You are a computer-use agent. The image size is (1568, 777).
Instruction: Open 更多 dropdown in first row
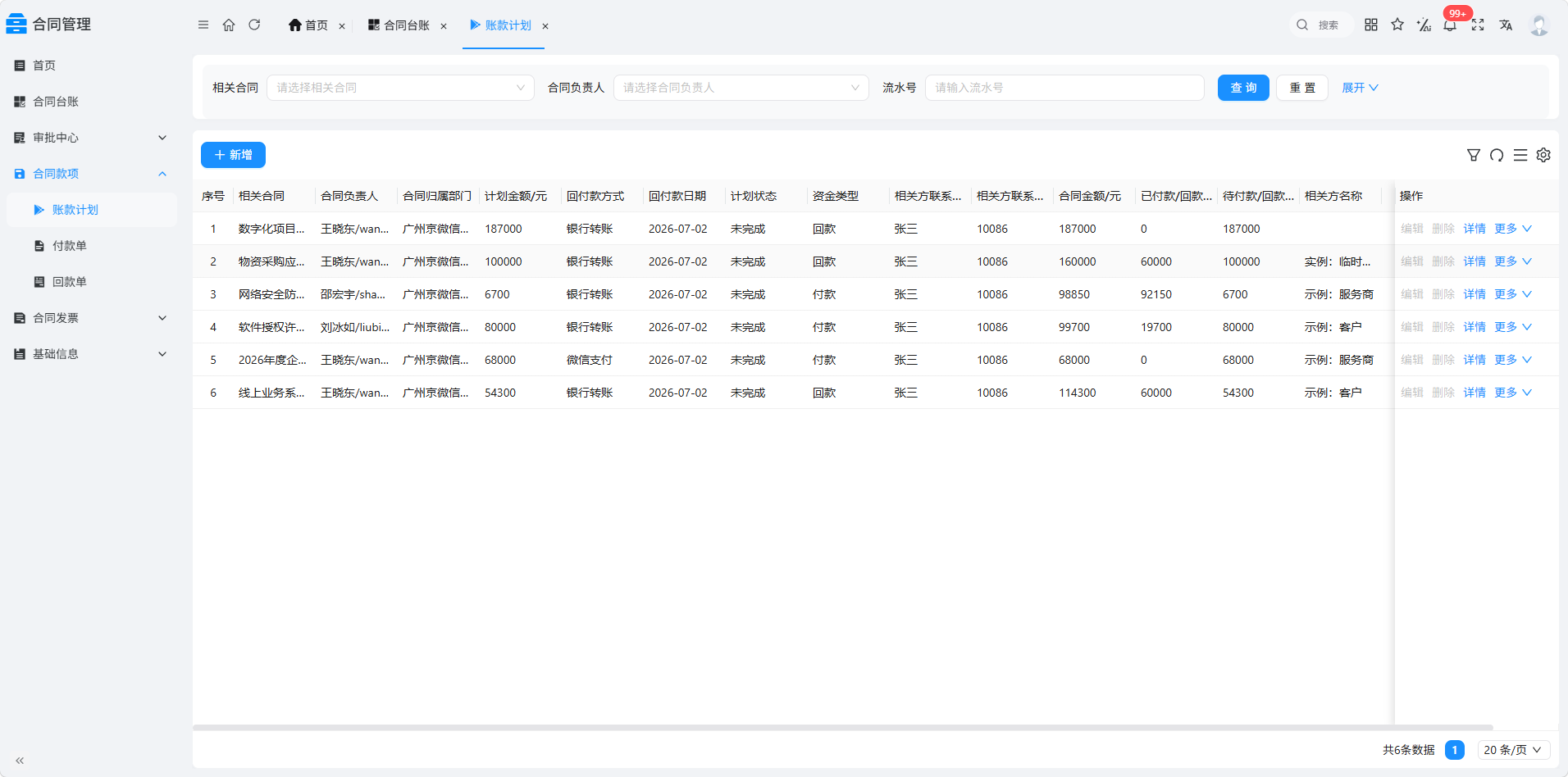pyautogui.click(x=1513, y=229)
